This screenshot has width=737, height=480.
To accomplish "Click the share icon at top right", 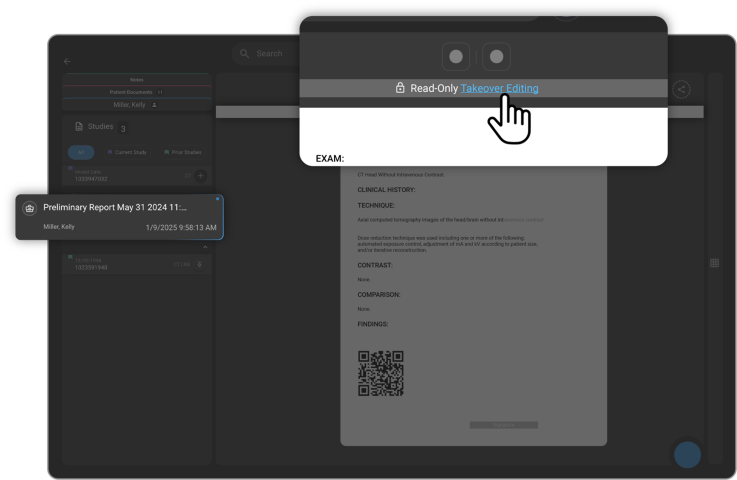I will pyautogui.click(x=681, y=89).
